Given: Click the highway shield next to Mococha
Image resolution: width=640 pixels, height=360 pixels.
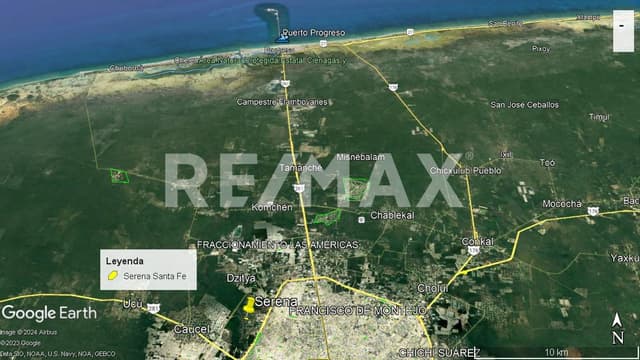Looking at the screenshot, I should point(593,211).
